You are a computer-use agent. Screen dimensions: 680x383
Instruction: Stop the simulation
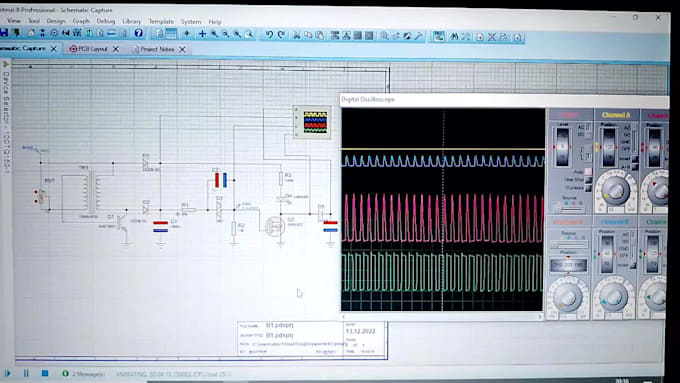point(45,373)
